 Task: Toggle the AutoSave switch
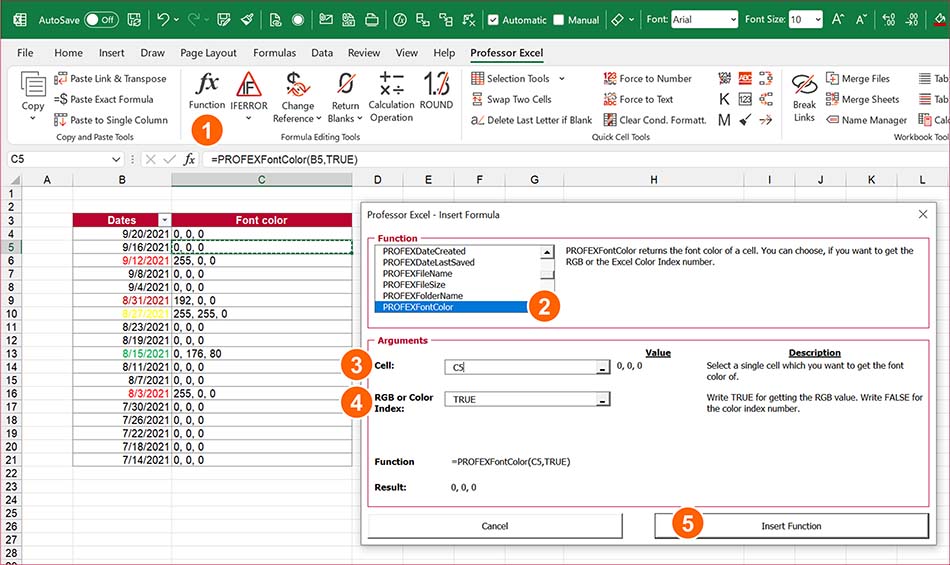(x=101, y=19)
